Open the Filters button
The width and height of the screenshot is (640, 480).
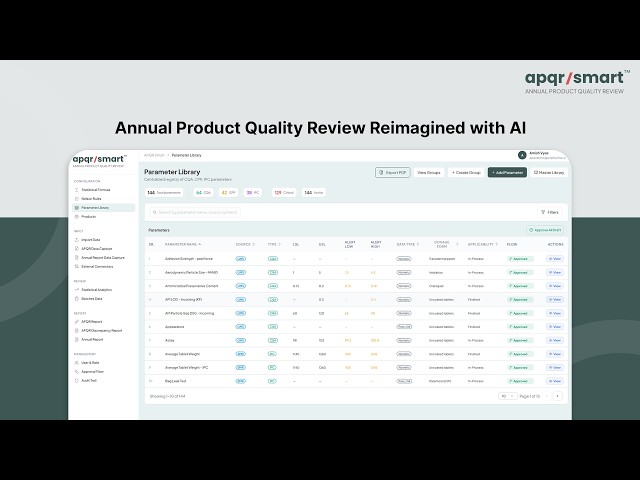click(x=550, y=212)
